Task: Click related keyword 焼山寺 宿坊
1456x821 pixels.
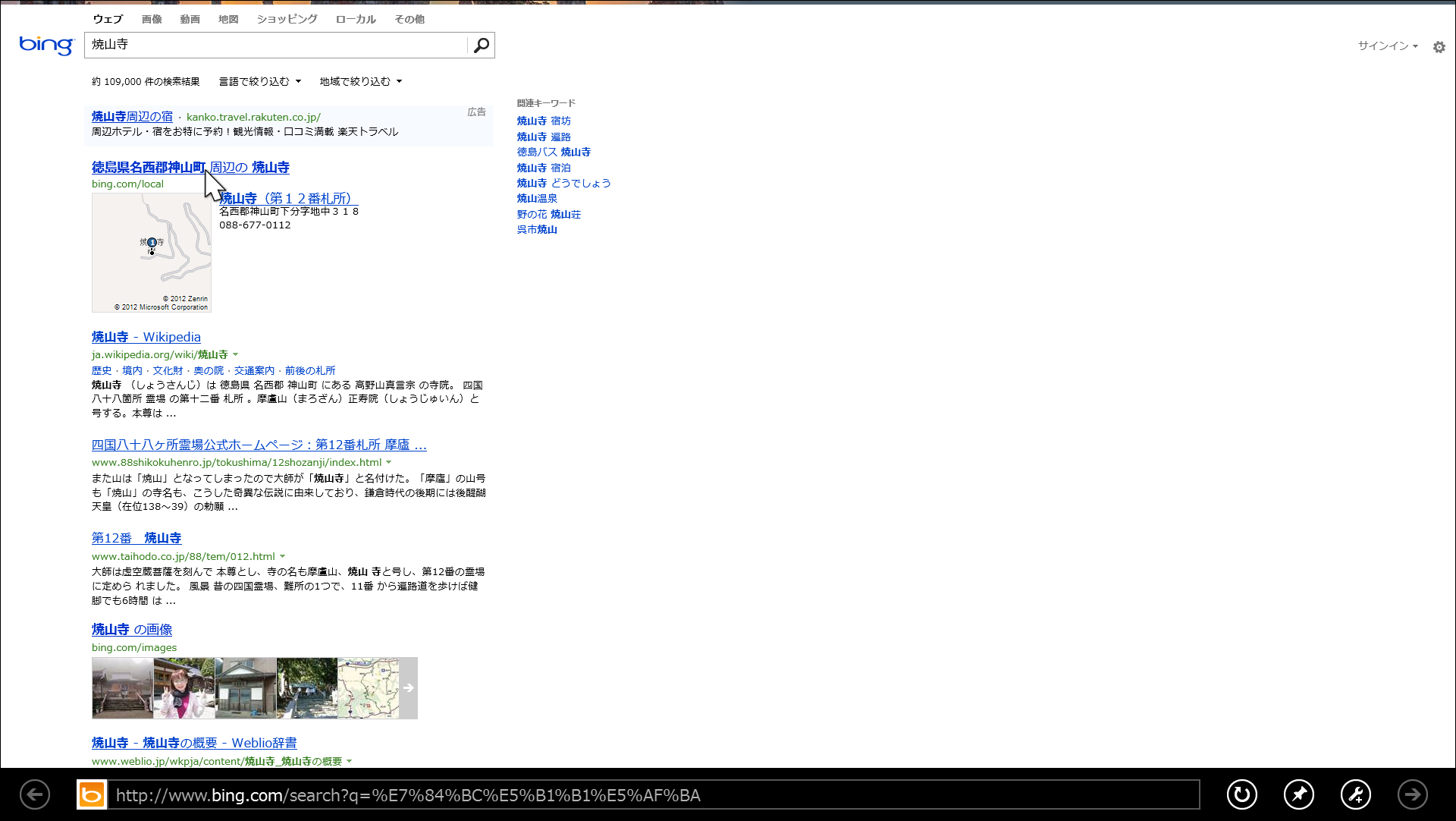Action: pos(544,121)
